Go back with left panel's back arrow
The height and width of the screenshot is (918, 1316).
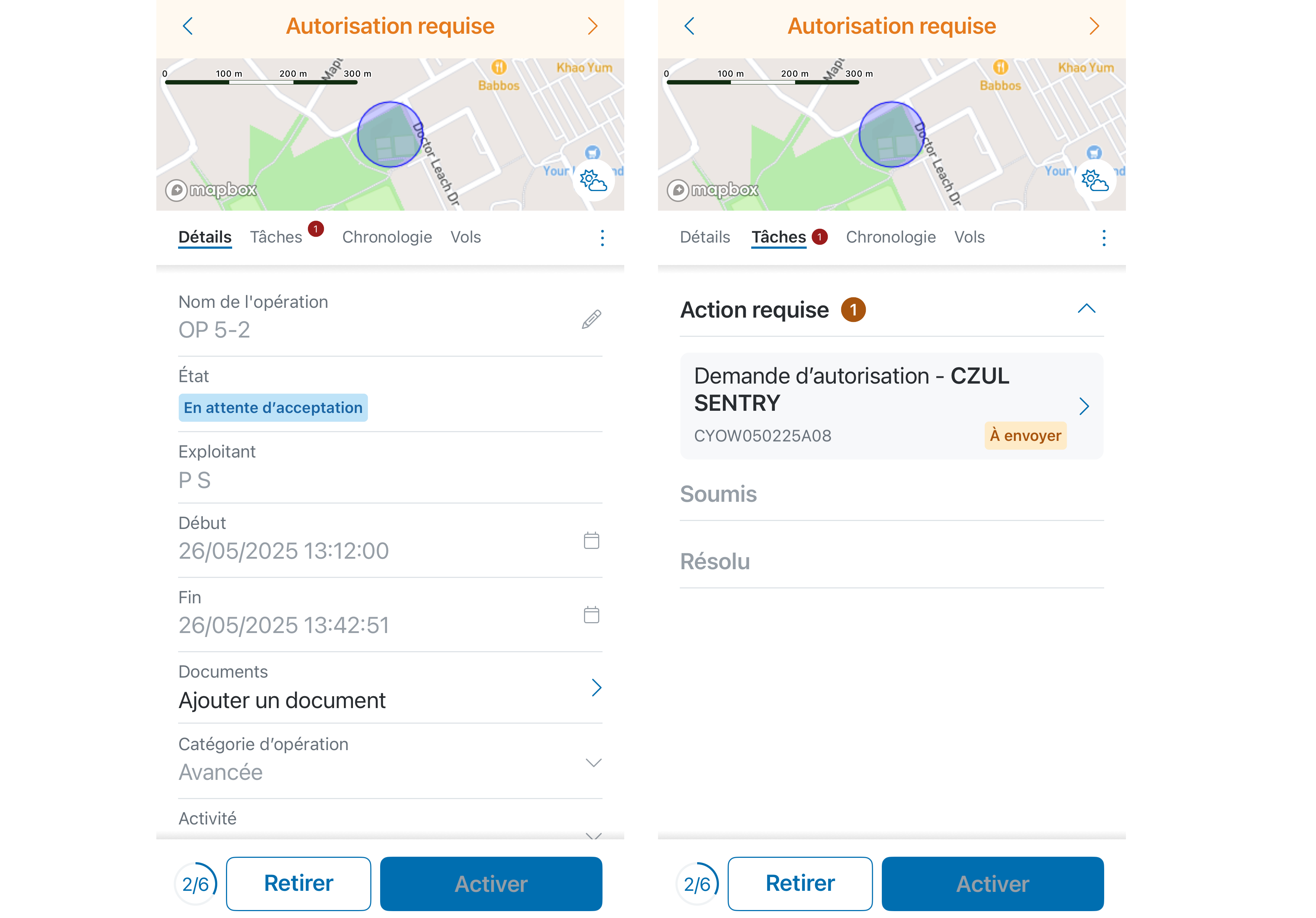188,26
